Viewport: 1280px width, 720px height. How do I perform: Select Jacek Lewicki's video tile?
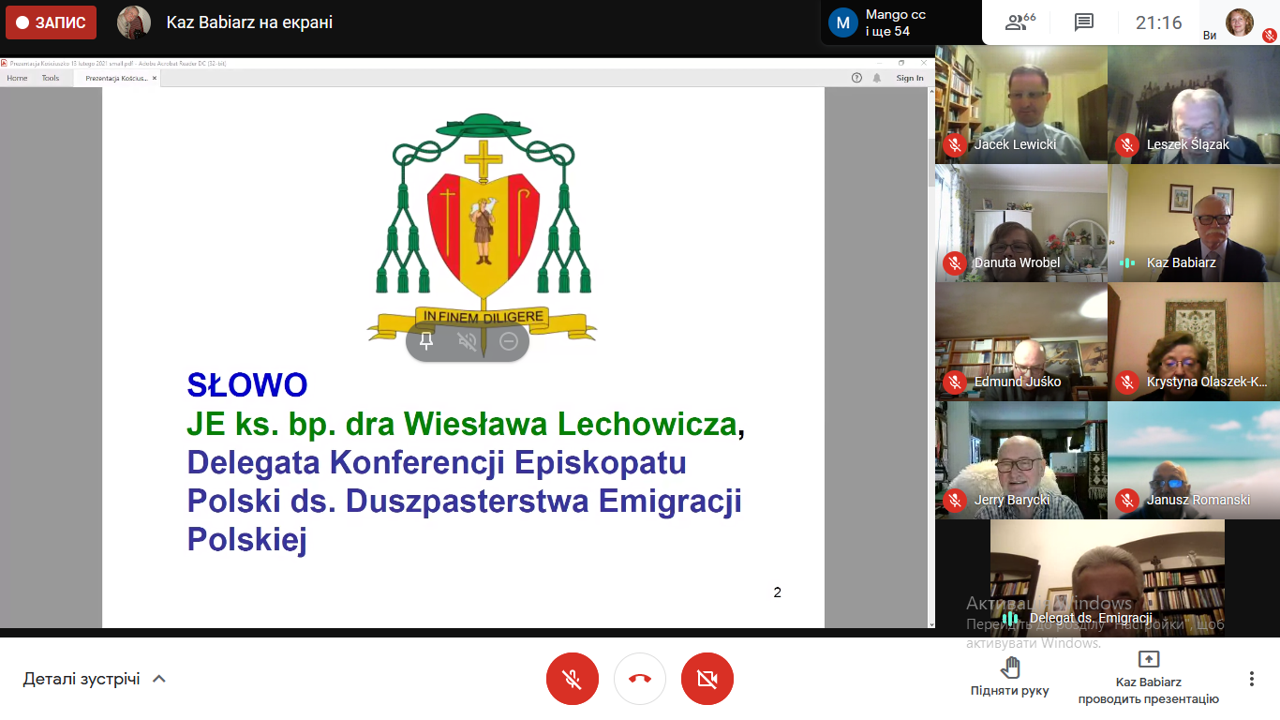(x=1021, y=104)
